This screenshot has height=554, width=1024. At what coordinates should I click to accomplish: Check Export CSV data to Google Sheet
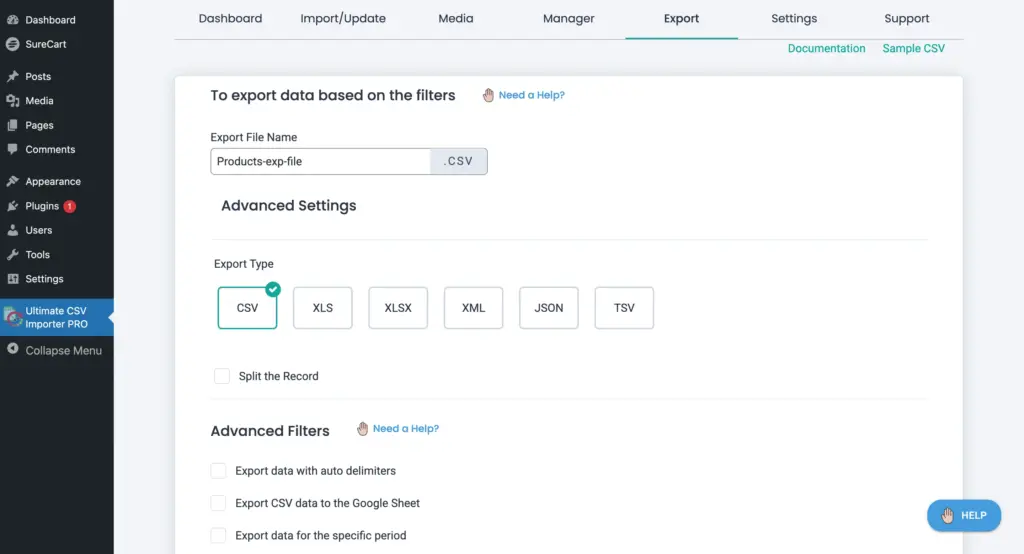218,502
